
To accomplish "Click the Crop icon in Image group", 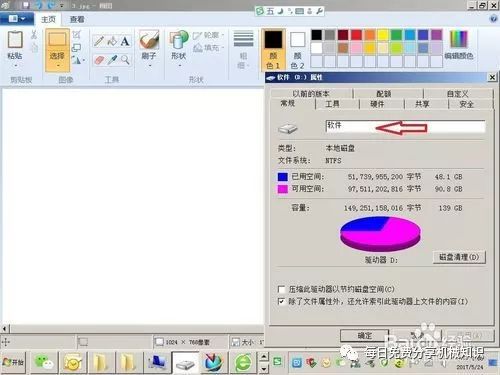I will [77, 34].
